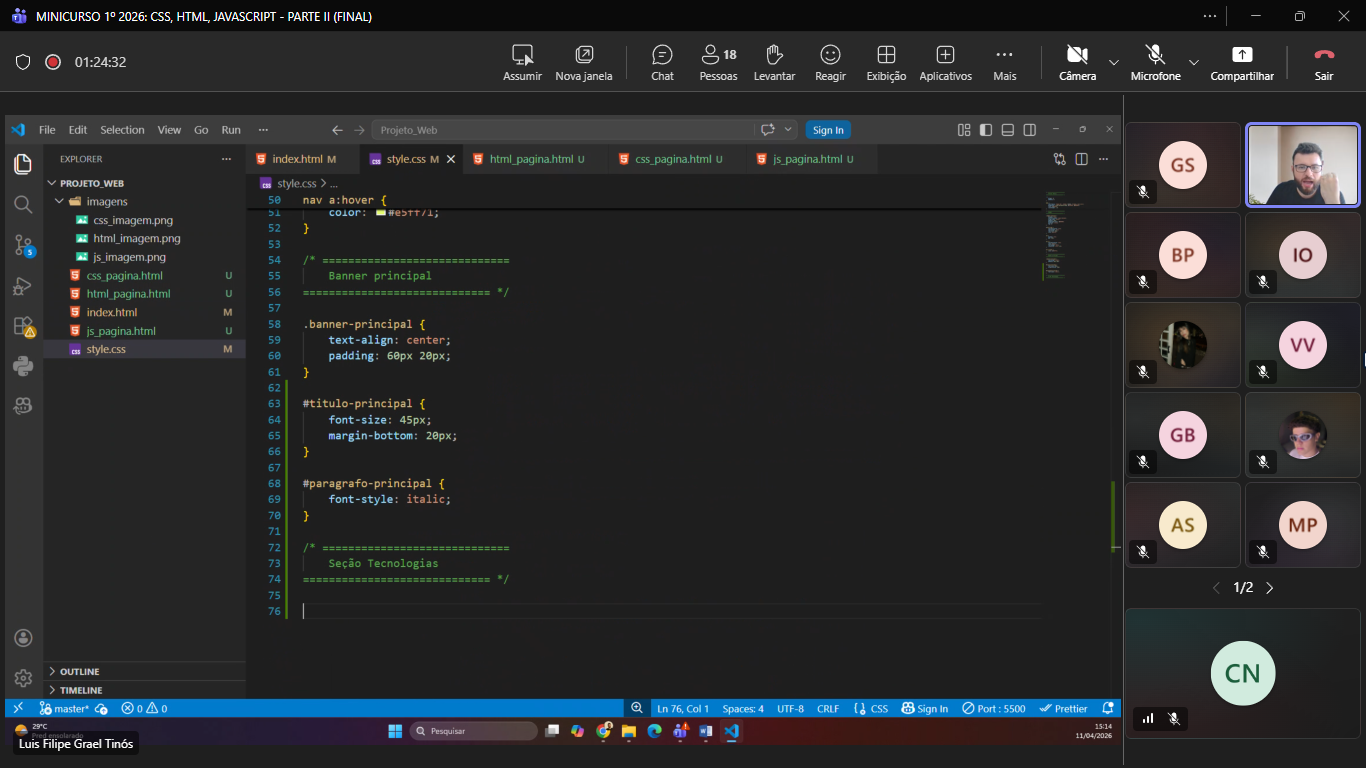Toggle the Câmera on or off

1077,62
